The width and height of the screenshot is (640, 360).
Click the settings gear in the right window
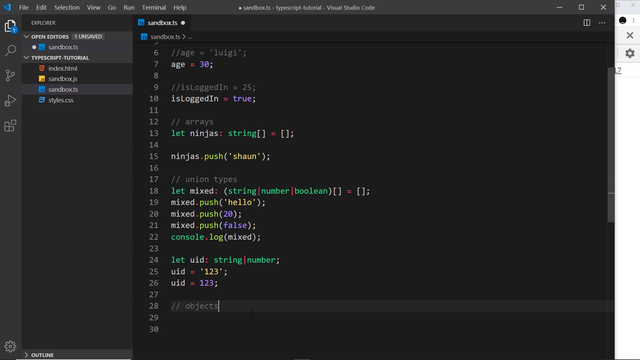(630, 53)
